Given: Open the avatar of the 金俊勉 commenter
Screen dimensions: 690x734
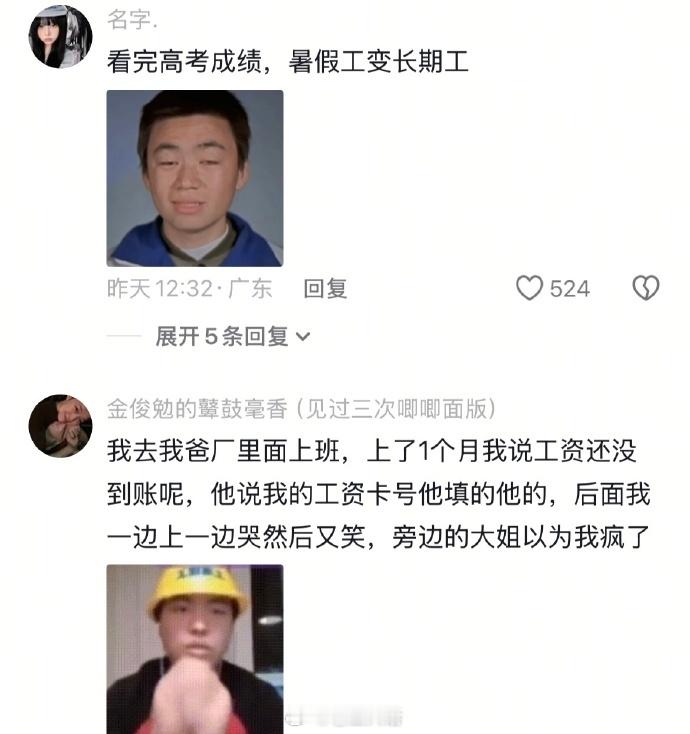Looking at the screenshot, I should tap(60, 426).
